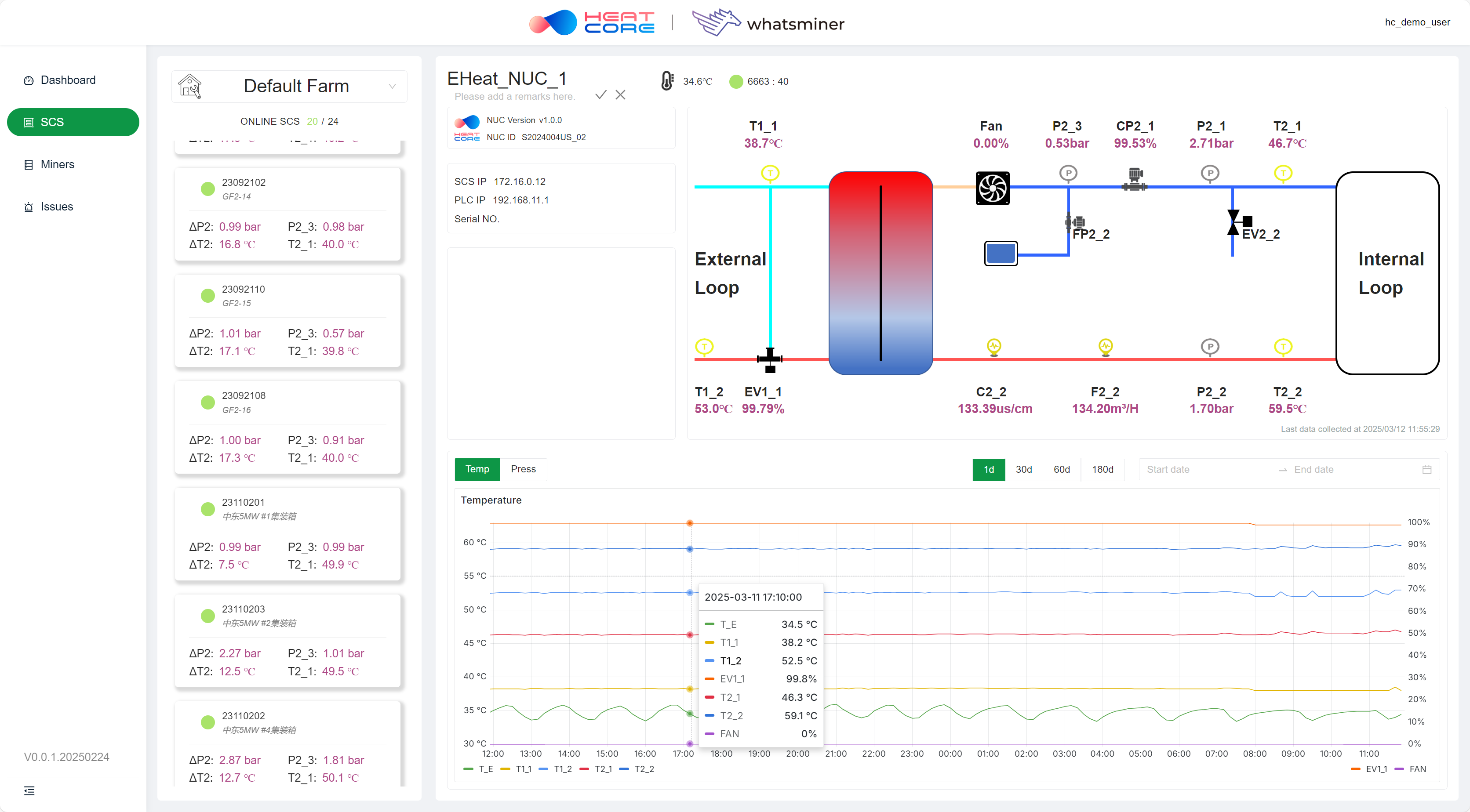Click the remarks input field
Viewport: 1470px width, 812px height.
pyautogui.click(x=515, y=96)
